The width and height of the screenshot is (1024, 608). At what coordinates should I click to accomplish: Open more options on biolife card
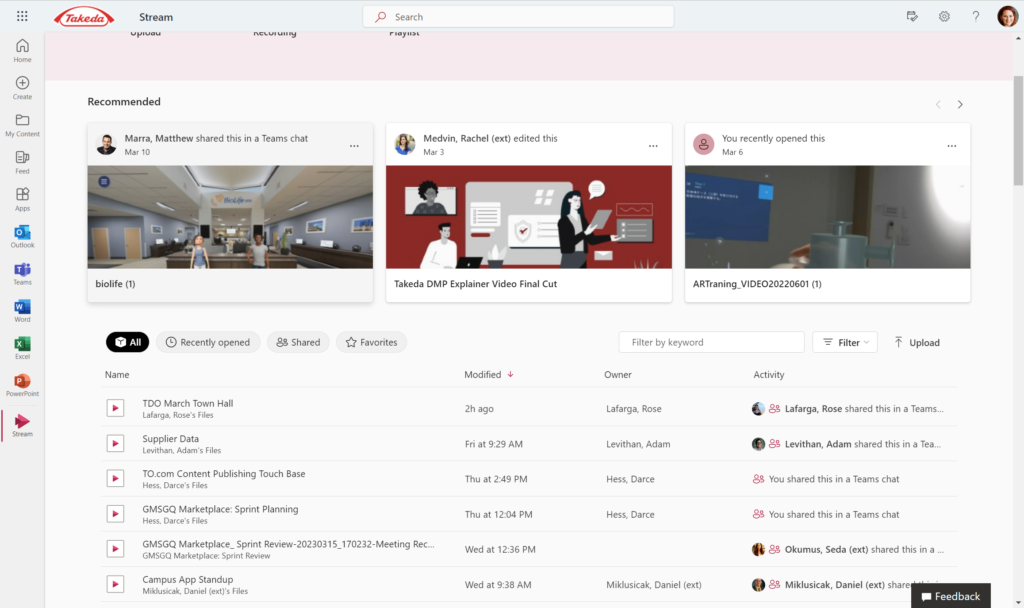point(354,146)
